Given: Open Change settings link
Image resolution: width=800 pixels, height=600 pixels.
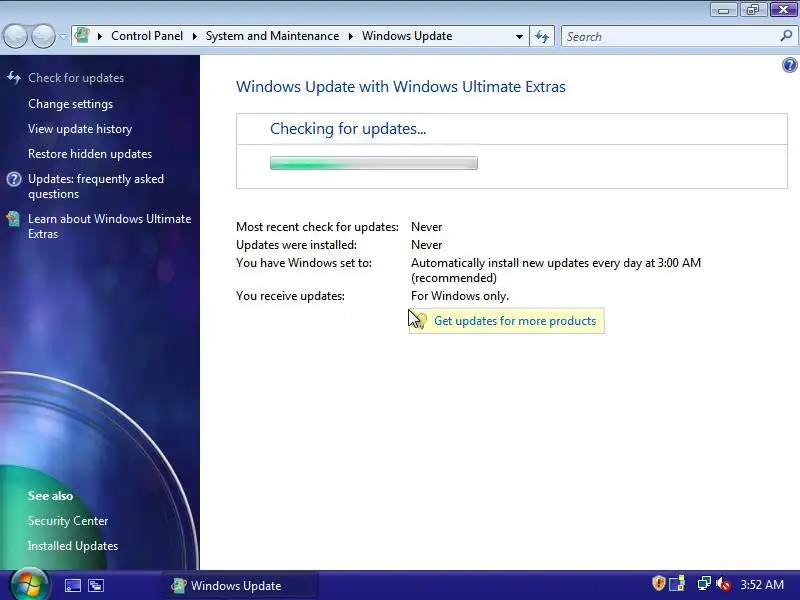Looking at the screenshot, I should click(70, 104).
